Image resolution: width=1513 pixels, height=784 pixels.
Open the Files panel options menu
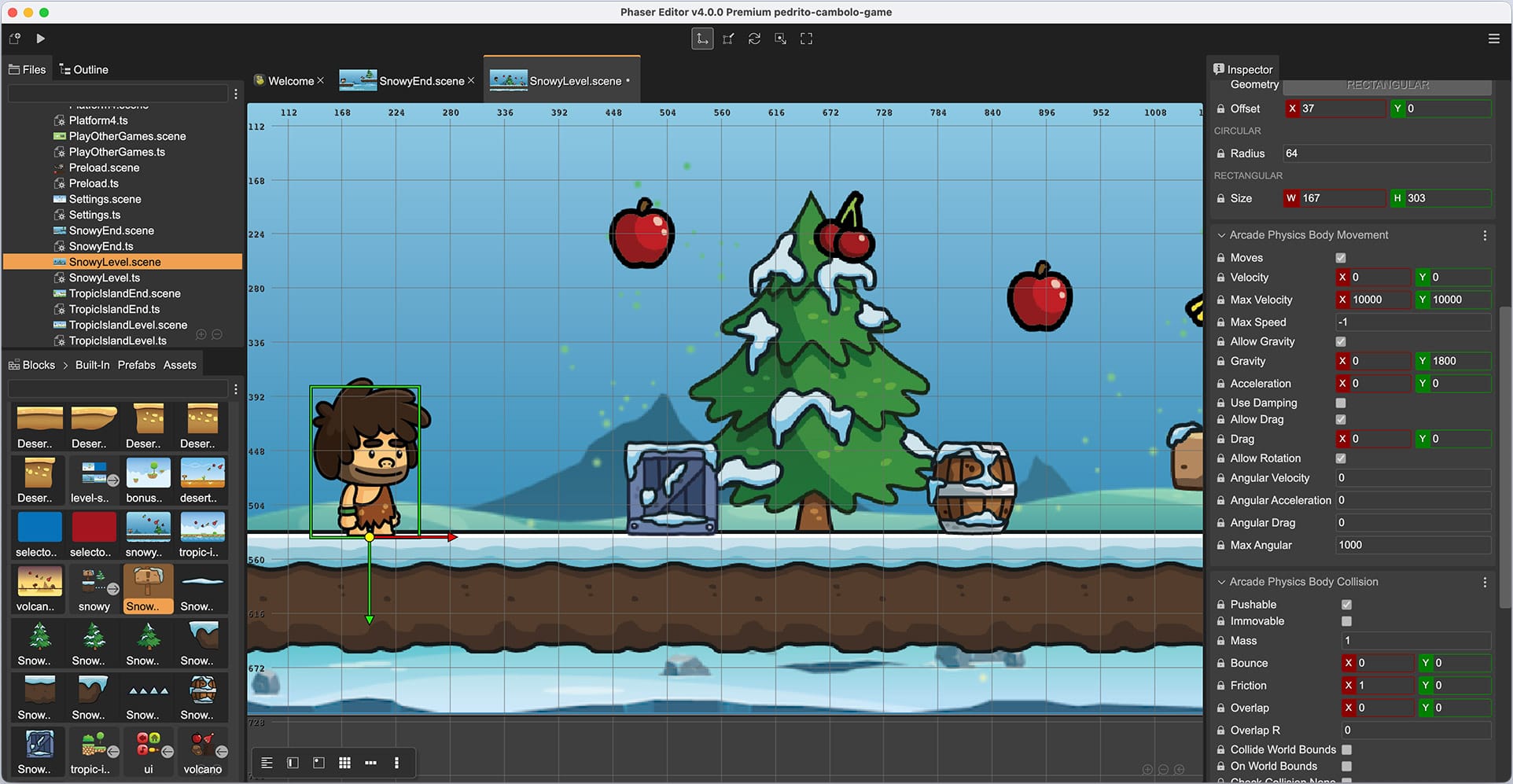235,94
